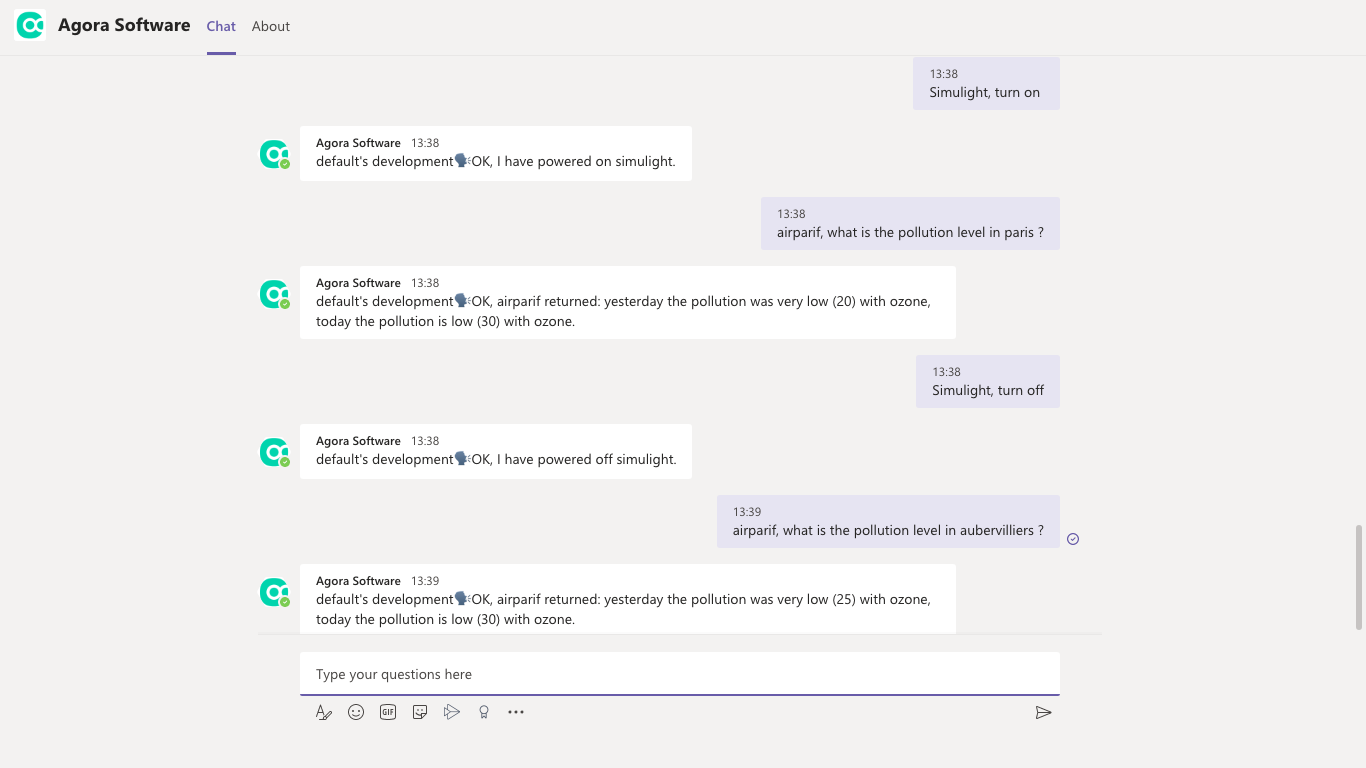
Task: Click the Stream icon in compose toolbar
Action: 452,712
